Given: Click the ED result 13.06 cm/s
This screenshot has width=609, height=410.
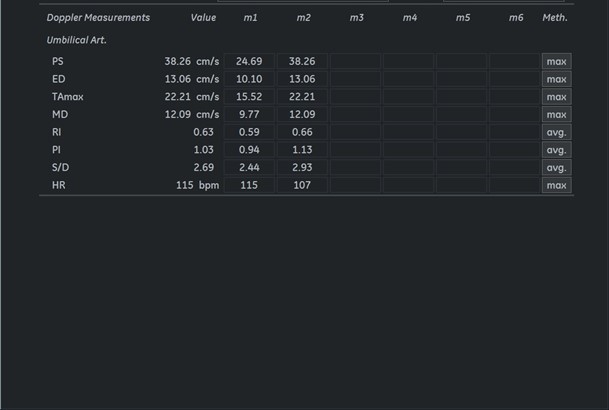Looking at the screenshot, I should (192, 79).
